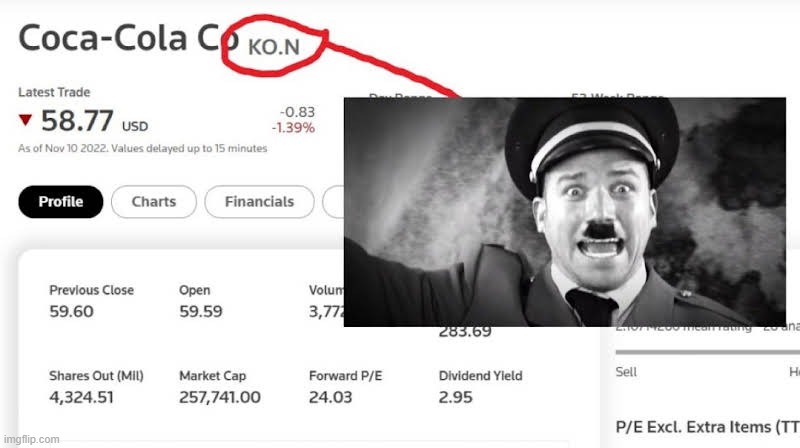The width and height of the screenshot is (800, 448).
Task: Click the Coca-Cola Co heading
Action: click(129, 38)
